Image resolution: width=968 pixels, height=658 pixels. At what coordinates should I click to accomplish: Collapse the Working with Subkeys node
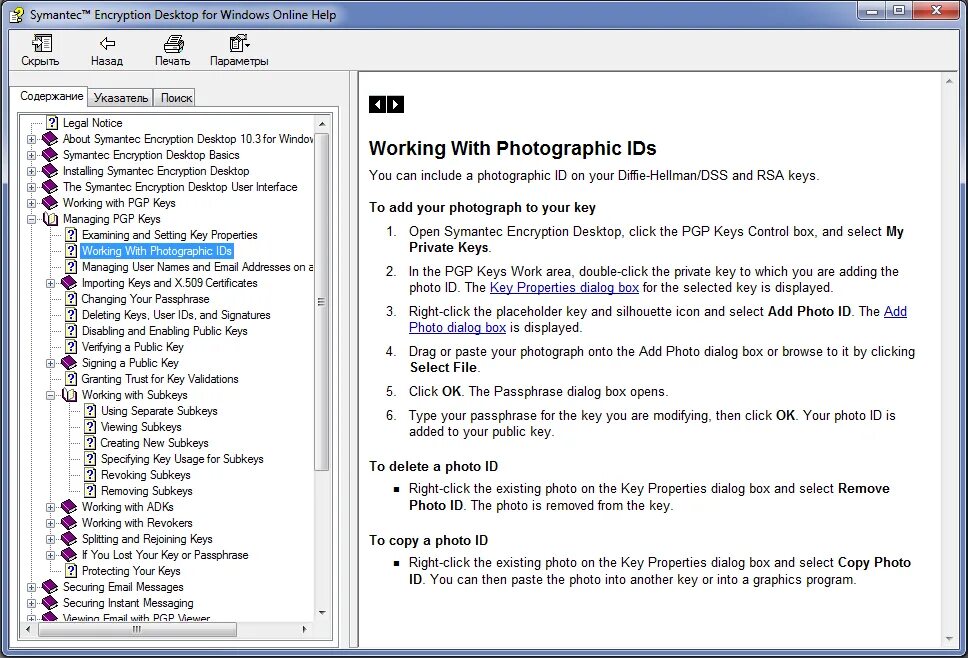pyautogui.click(x=51, y=396)
